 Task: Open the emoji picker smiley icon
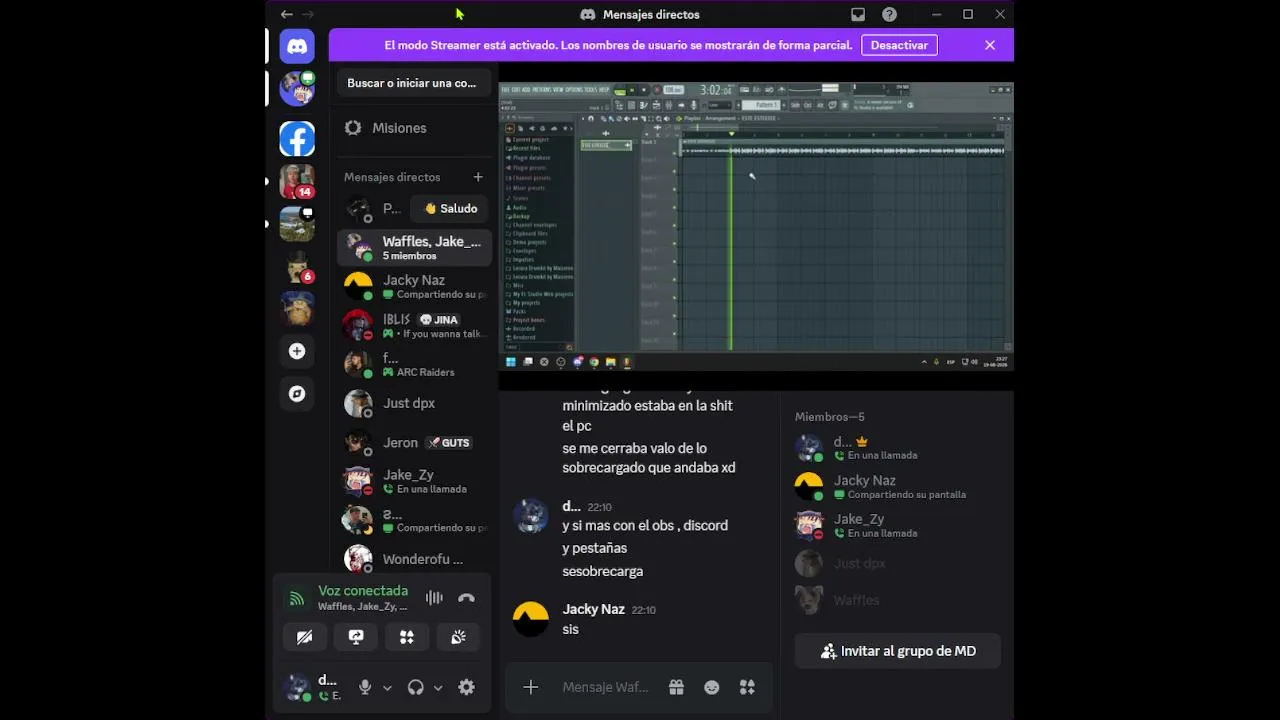(x=712, y=687)
